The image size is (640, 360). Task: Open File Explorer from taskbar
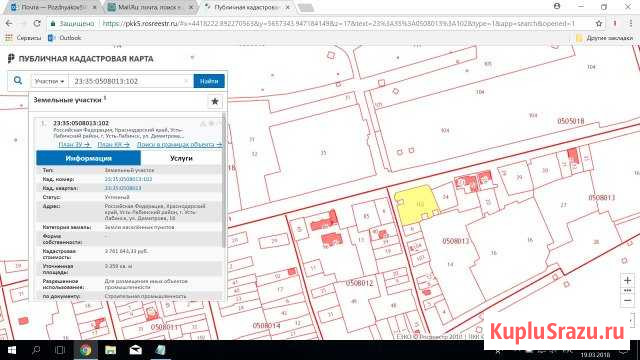click(x=111, y=350)
